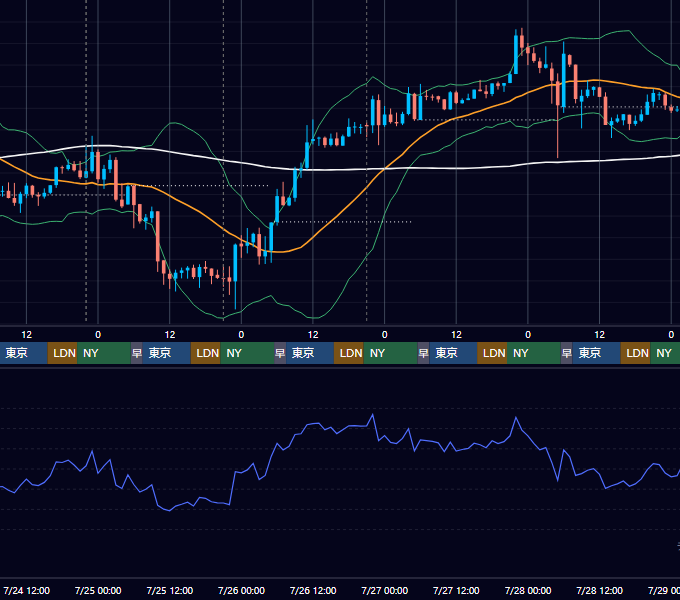Select the 東京 session block on 7/25

(x=167, y=353)
